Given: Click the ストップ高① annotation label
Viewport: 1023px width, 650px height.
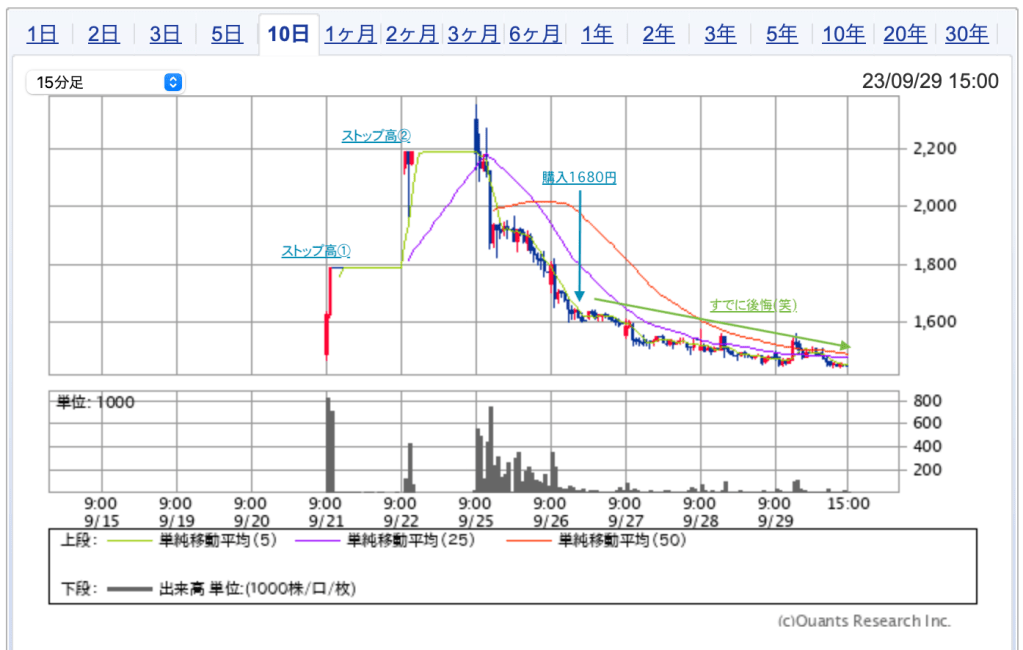Looking at the screenshot, I should [315, 251].
